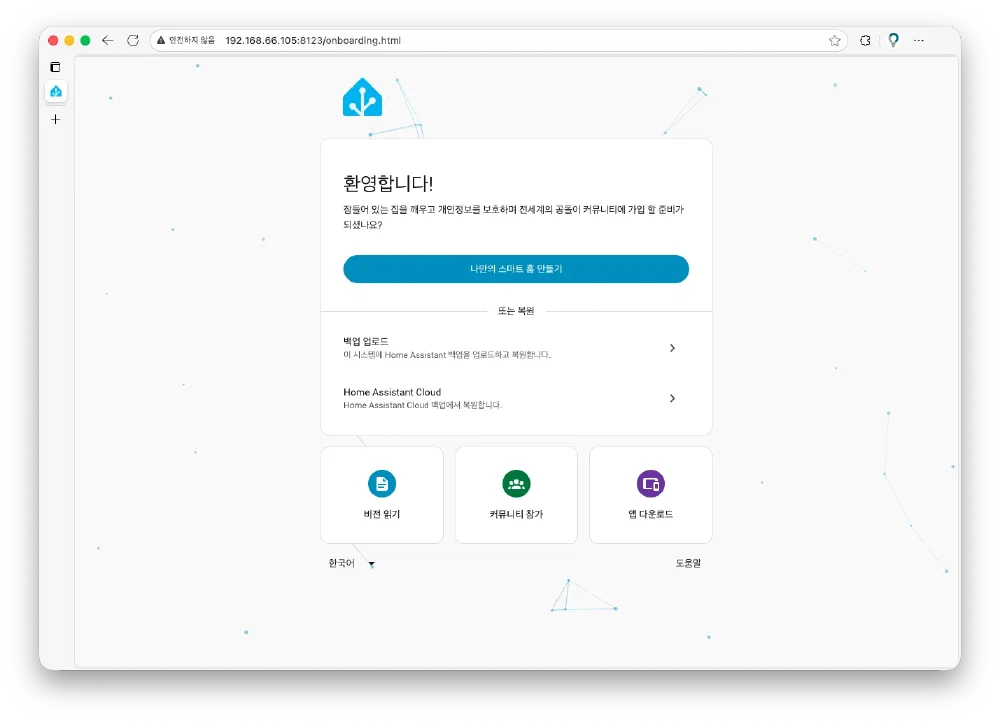Open the 앱 다운로드 card
The height and width of the screenshot is (722, 1000).
coord(650,495)
